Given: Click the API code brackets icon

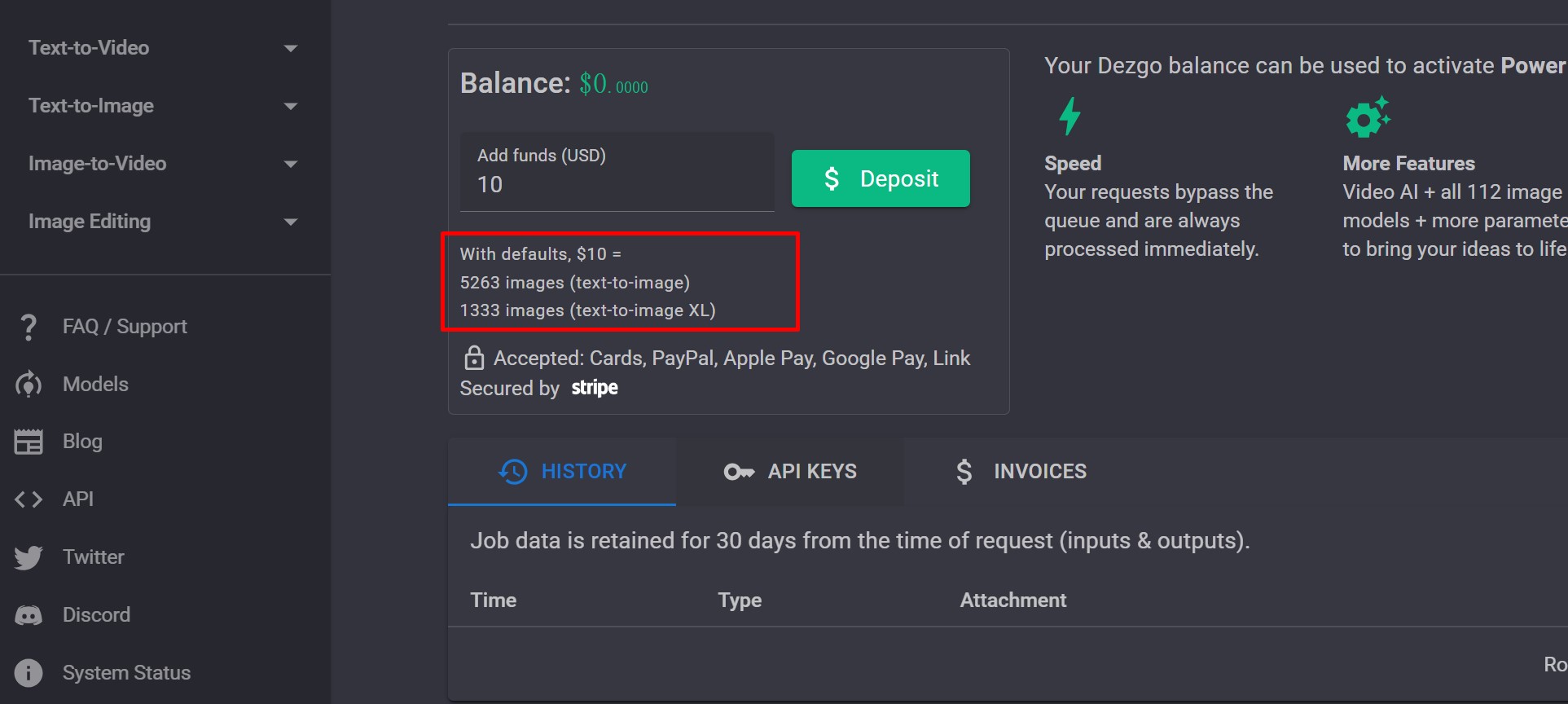Looking at the screenshot, I should coord(29,499).
